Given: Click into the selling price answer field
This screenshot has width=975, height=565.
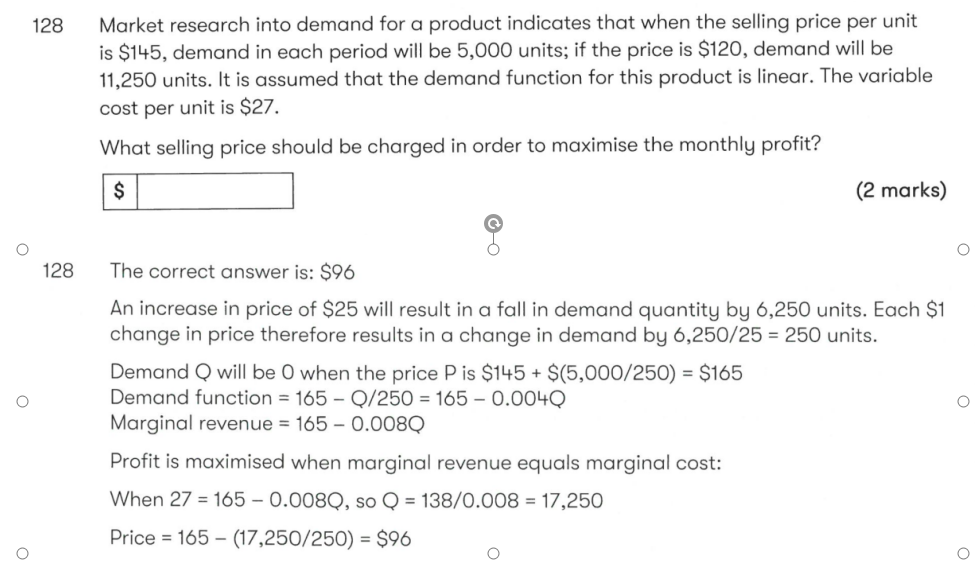Looking at the screenshot, I should [x=214, y=192].
